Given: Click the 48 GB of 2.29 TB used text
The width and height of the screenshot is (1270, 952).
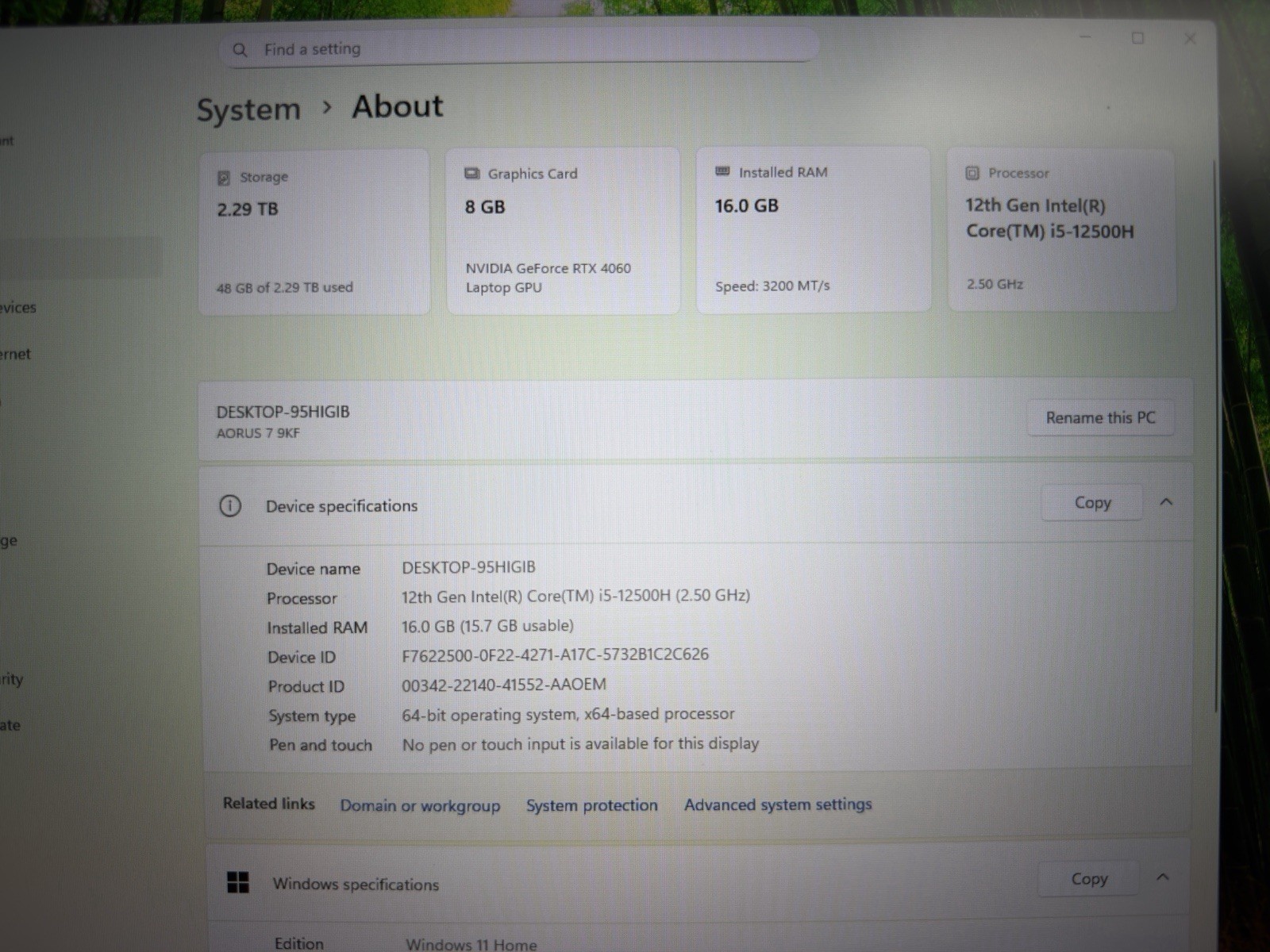Looking at the screenshot, I should 284,287.
